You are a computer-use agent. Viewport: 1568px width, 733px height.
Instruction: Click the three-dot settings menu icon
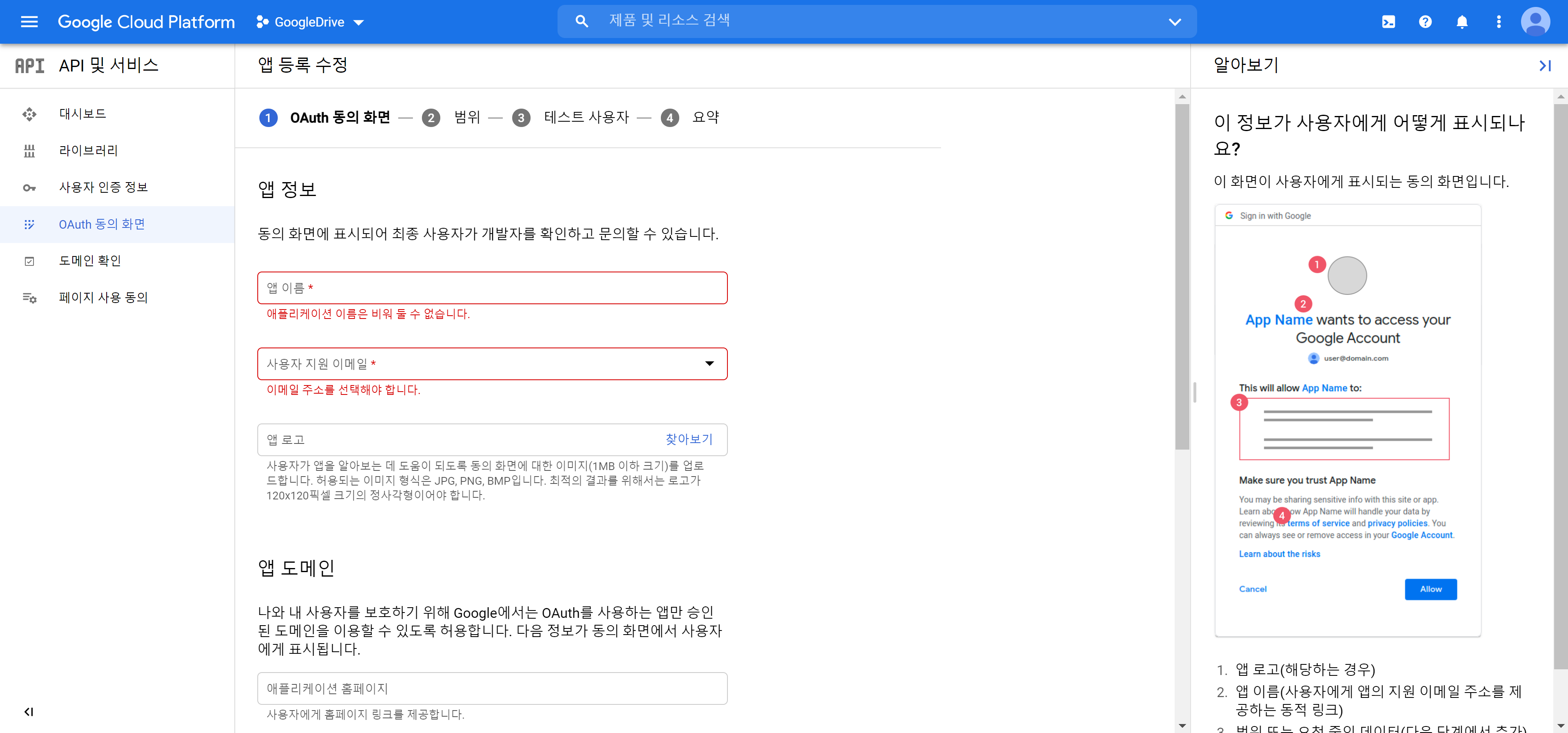(x=1499, y=22)
